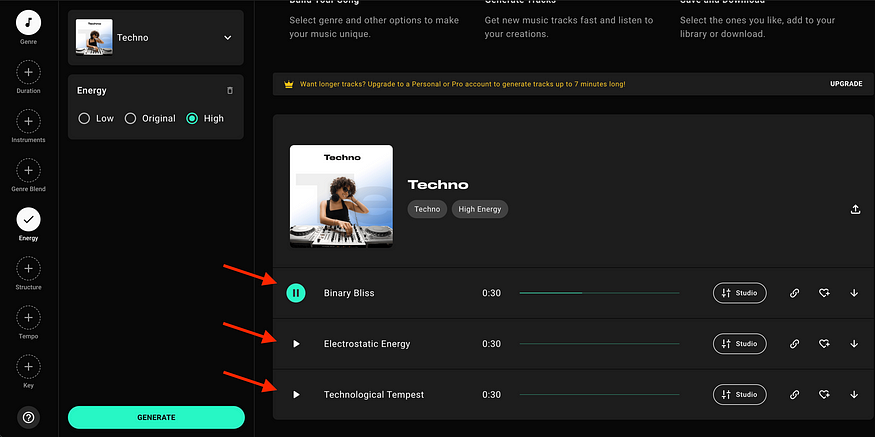Click the GENERATE button
The image size is (875, 437).
[156, 417]
